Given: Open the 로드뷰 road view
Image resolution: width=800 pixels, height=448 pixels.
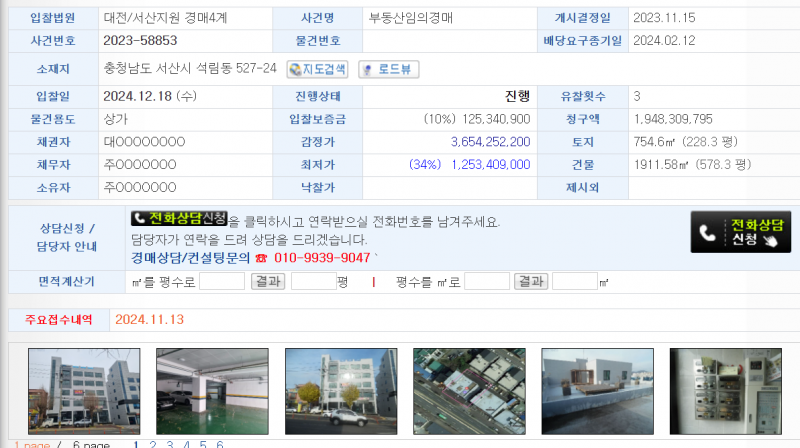Looking at the screenshot, I should [x=389, y=69].
